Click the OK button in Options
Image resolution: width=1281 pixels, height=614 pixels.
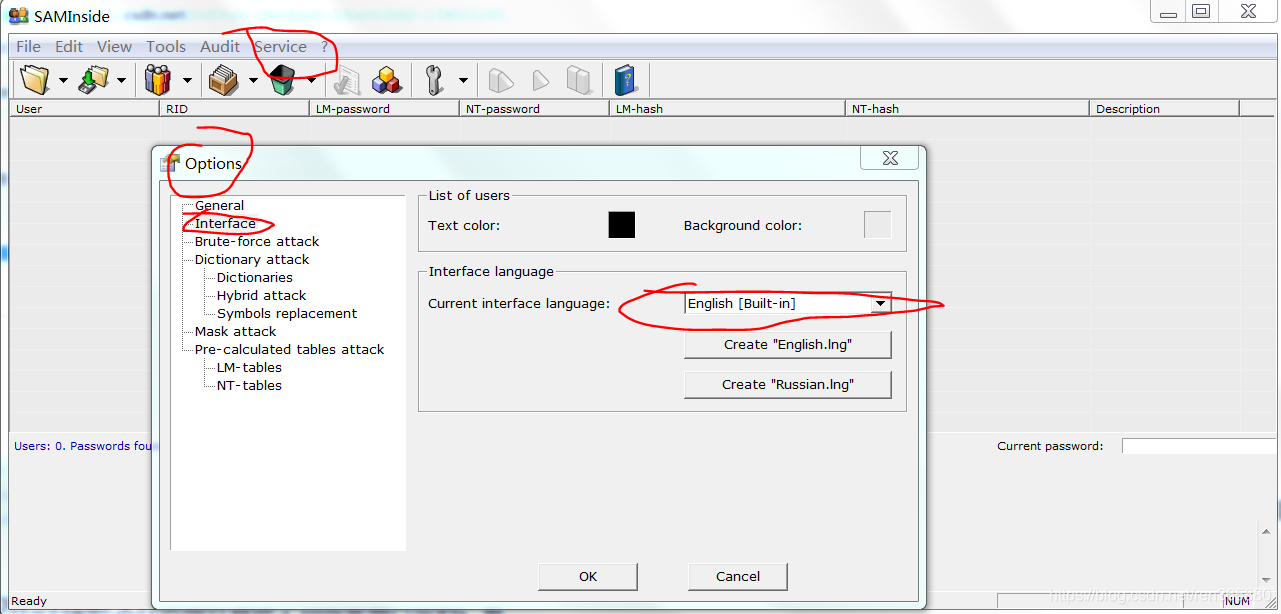click(x=588, y=576)
